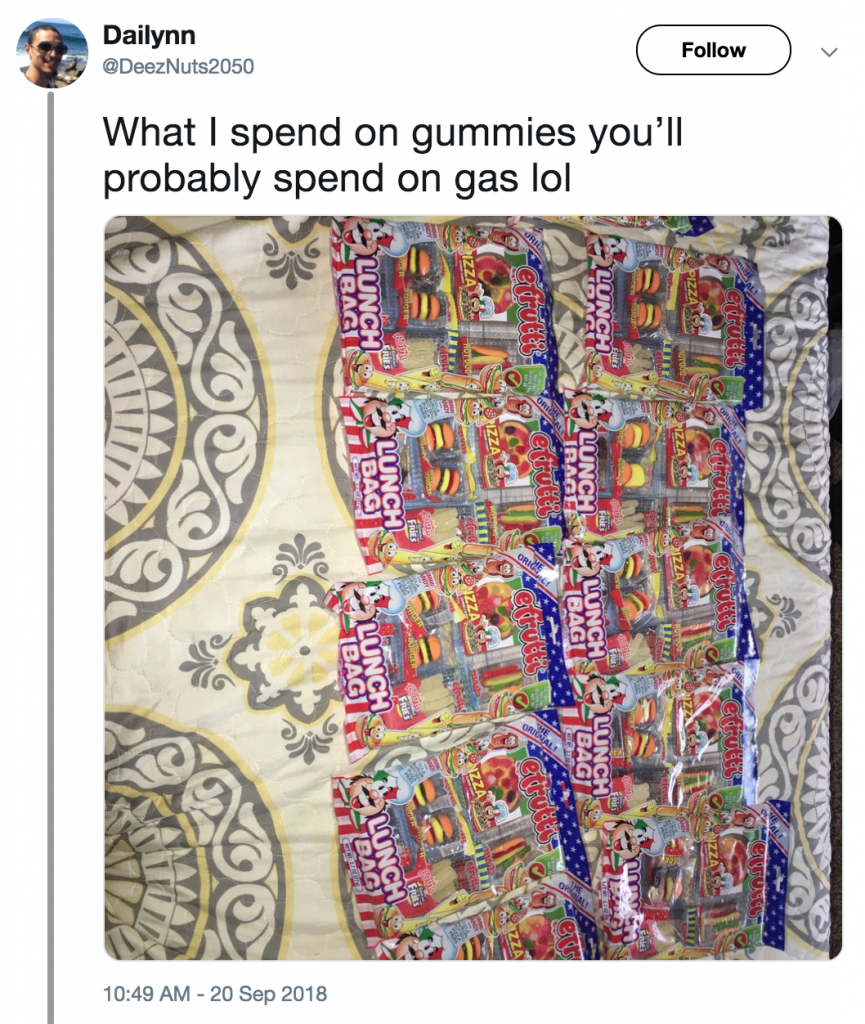Image resolution: width=865 pixels, height=1024 pixels.
Task: Open the attached gummies photo
Action: (x=473, y=588)
